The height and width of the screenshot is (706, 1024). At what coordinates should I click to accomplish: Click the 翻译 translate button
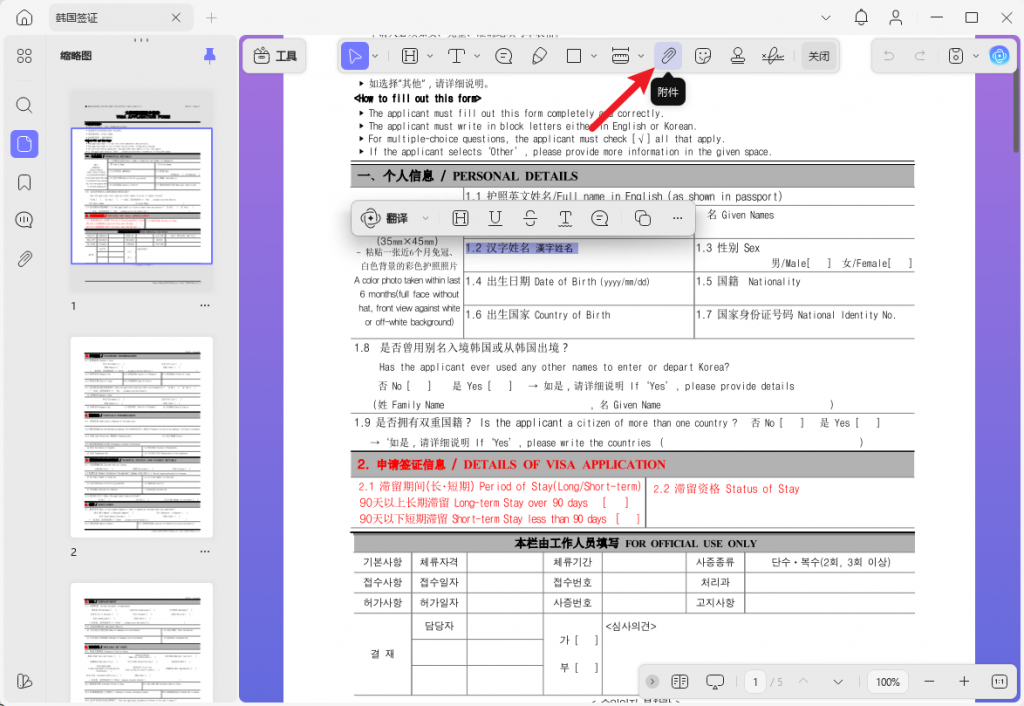coord(385,218)
